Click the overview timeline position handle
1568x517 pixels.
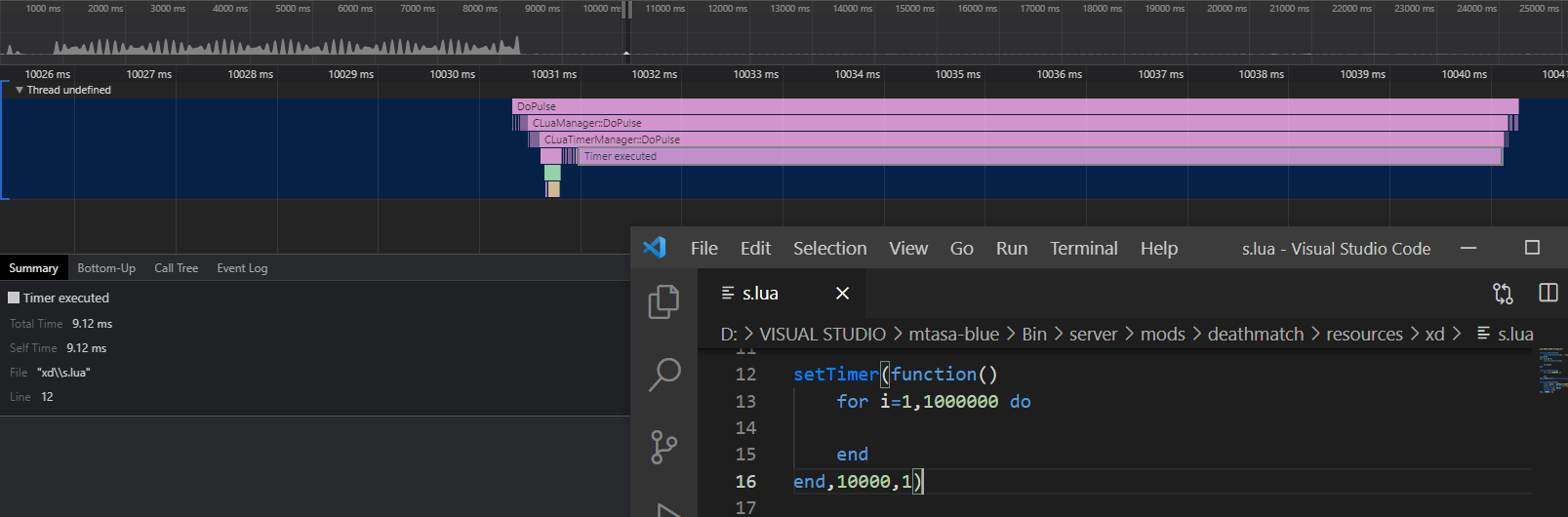coord(626,10)
